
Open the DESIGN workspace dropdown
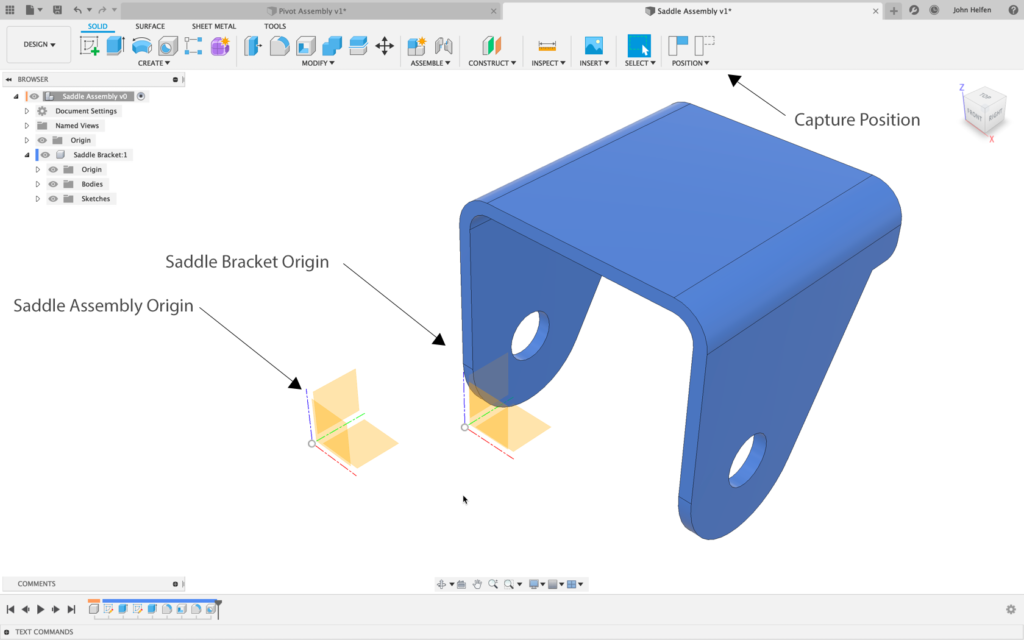39,45
